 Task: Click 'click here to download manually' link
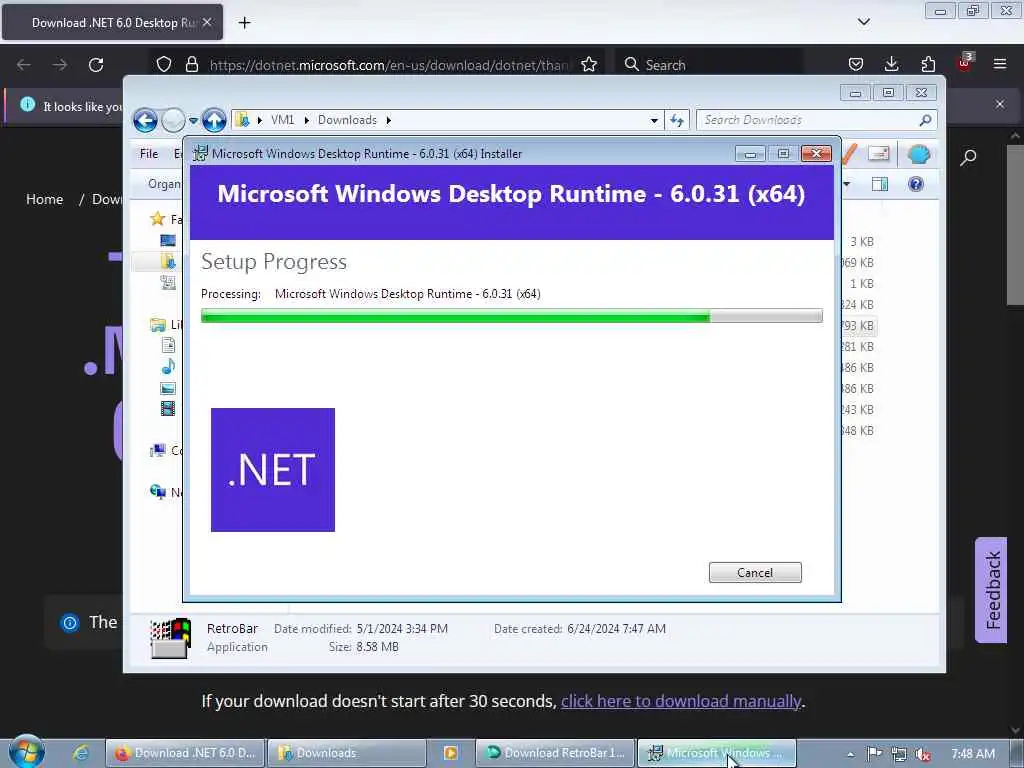pyautogui.click(x=680, y=701)
